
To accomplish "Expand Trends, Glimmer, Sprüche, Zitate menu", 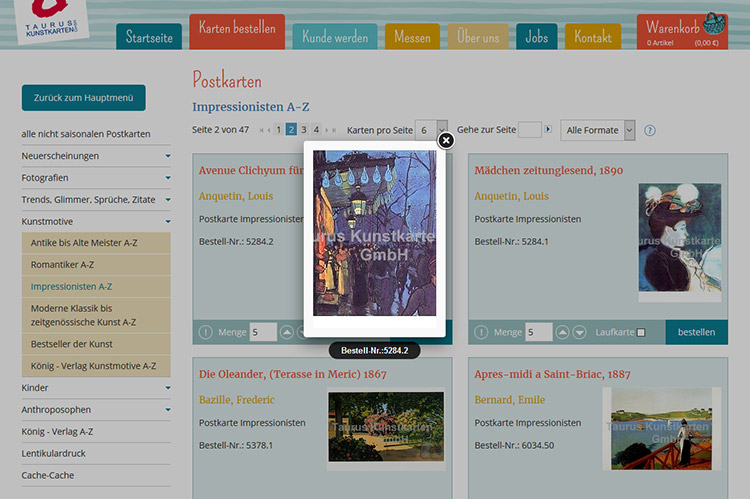I will (168, 200).
